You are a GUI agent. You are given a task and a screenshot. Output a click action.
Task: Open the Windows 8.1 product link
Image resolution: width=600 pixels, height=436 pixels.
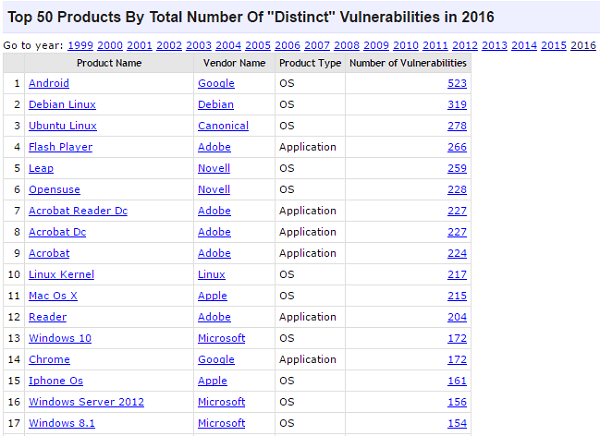[x=62, y=423]
